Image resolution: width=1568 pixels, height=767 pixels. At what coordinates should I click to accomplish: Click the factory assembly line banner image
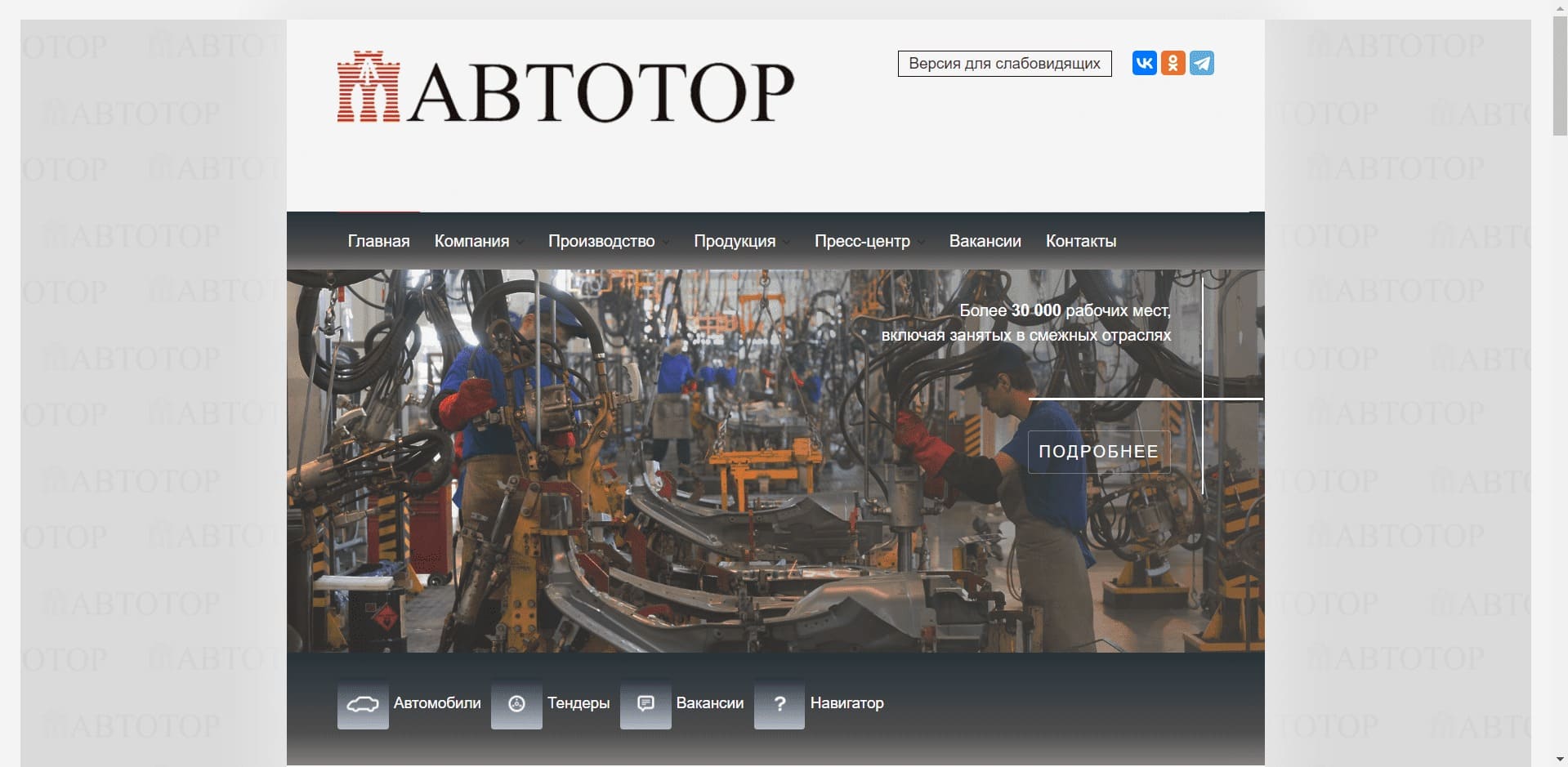click(775, 461)
